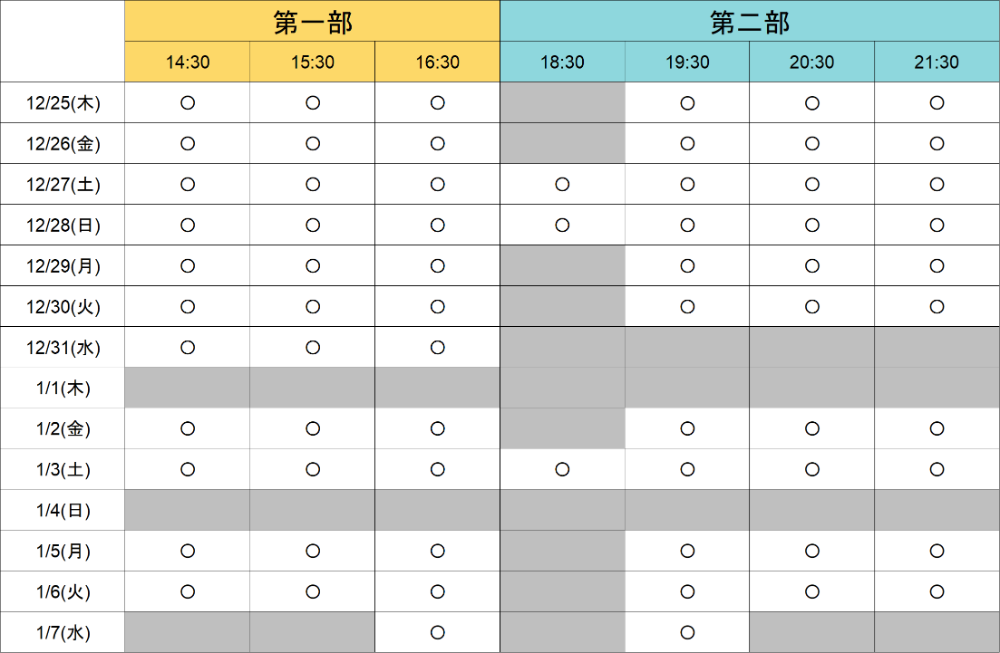Screen dimensions: 1000x653
Task: Click the greyed-out 12/25 18:30 cell
Action: [562, 103]
